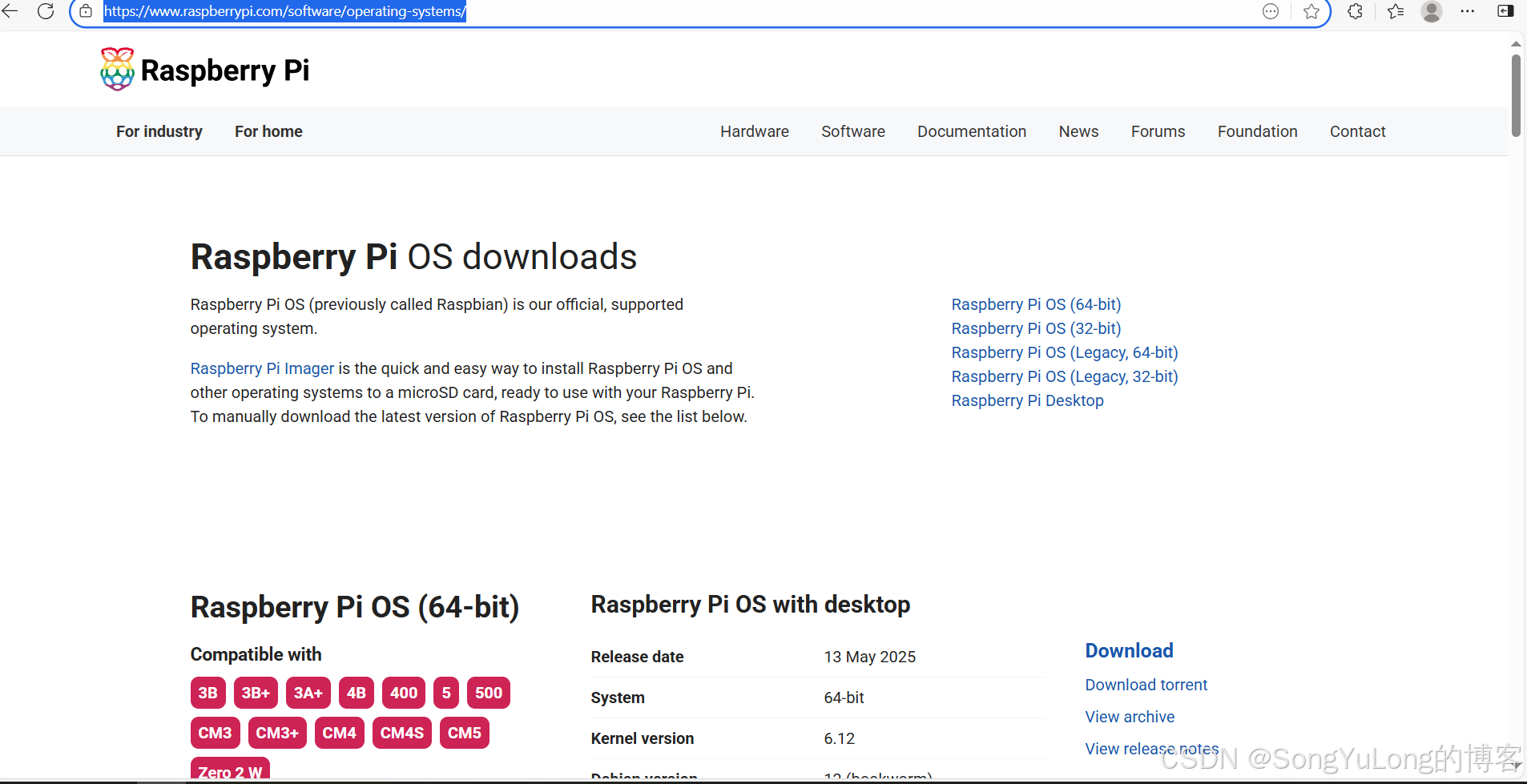Go back with the browser back arrow
The width and height of the screenshot is (1527, 784).
(x=10, y=11)
